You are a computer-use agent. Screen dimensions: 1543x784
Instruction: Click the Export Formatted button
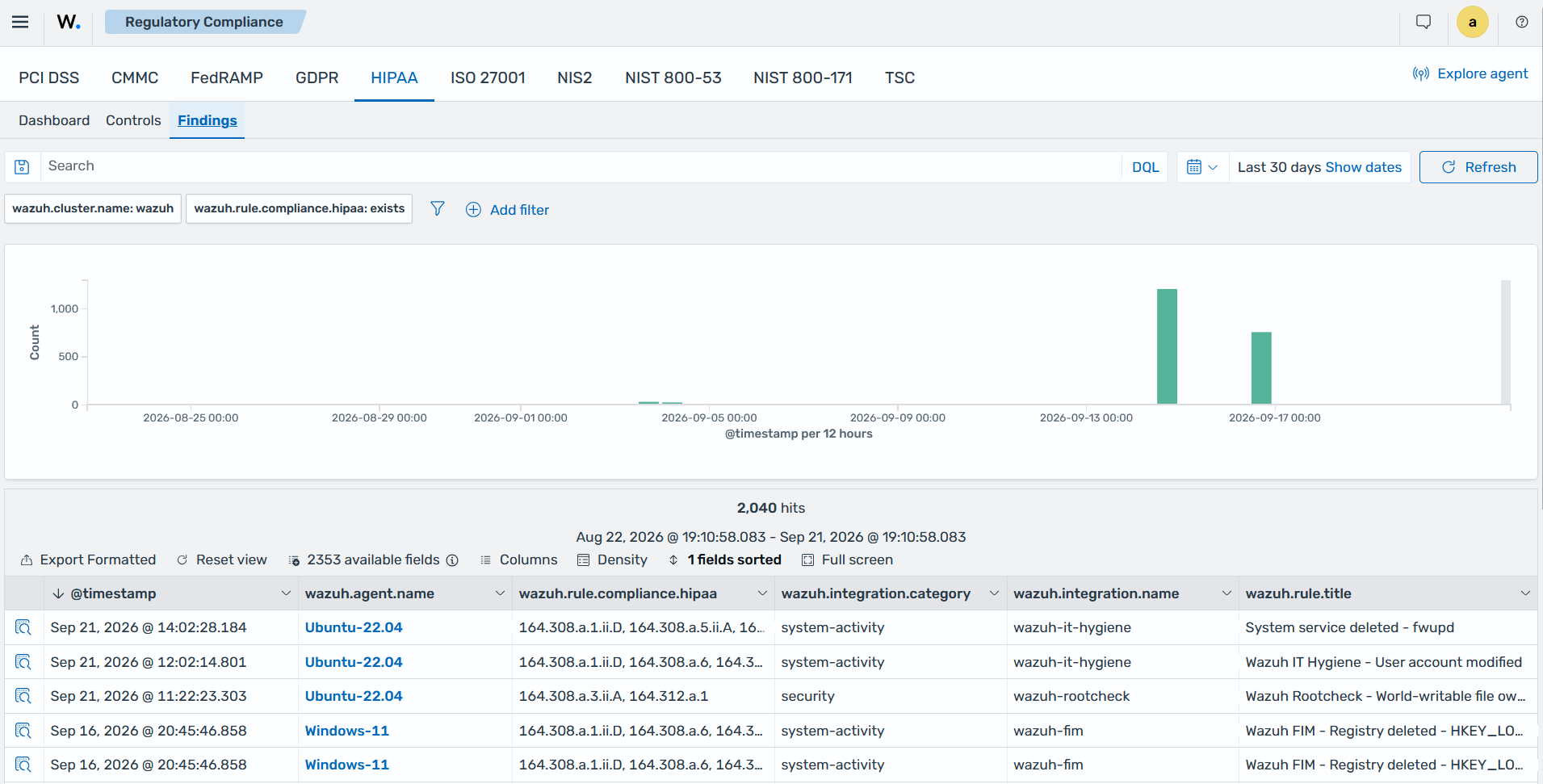click(88, 560)
